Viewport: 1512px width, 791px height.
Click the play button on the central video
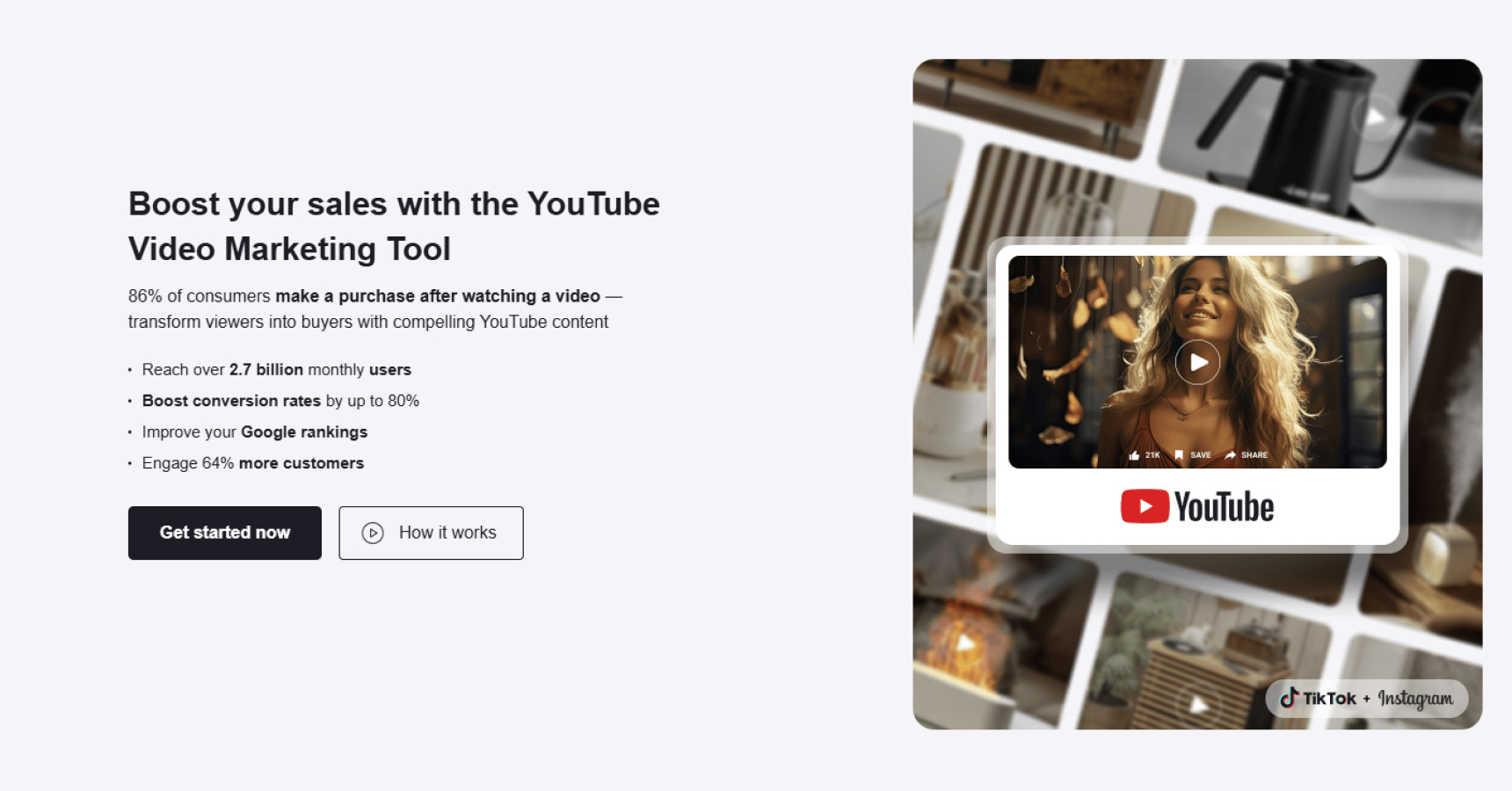[1197, 362]
